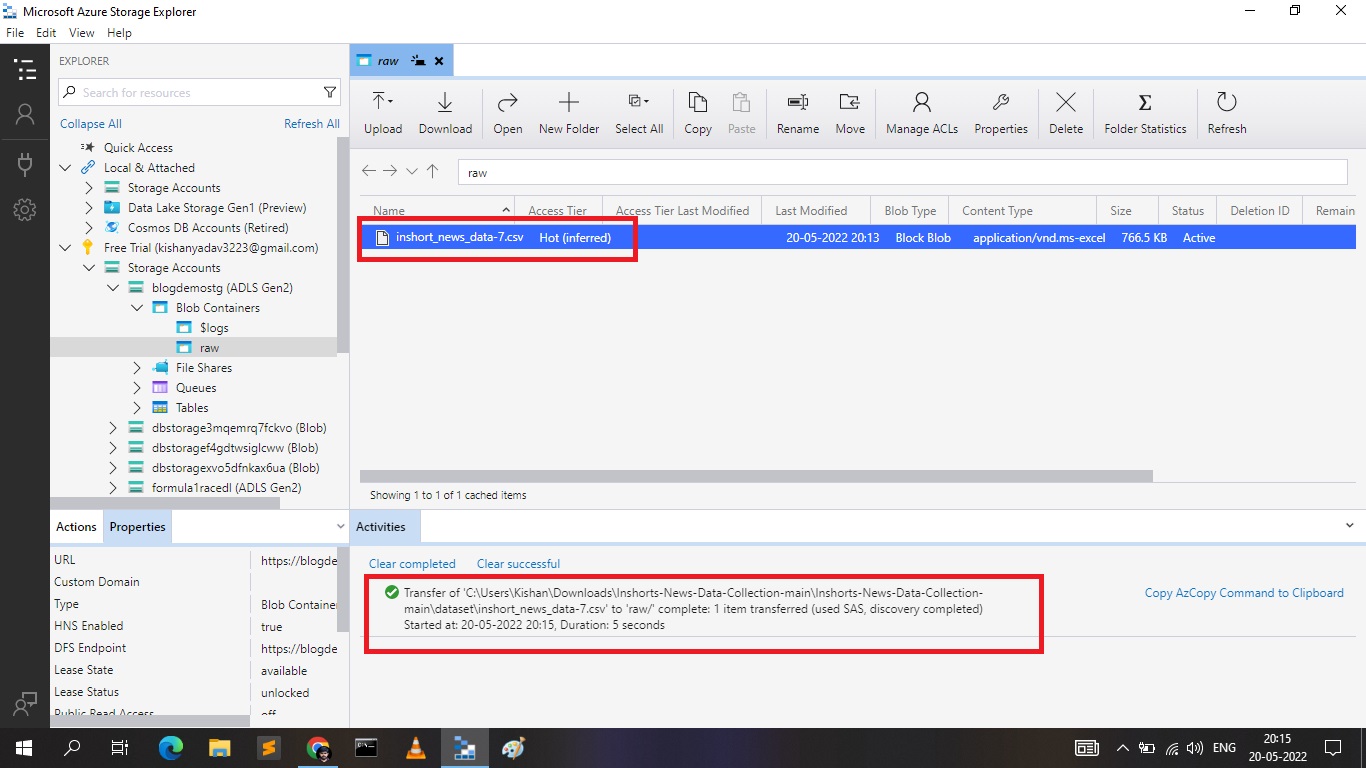Open blob Properties from toolbar
Screen dimensions: 1366x768
coord(1001,113)
